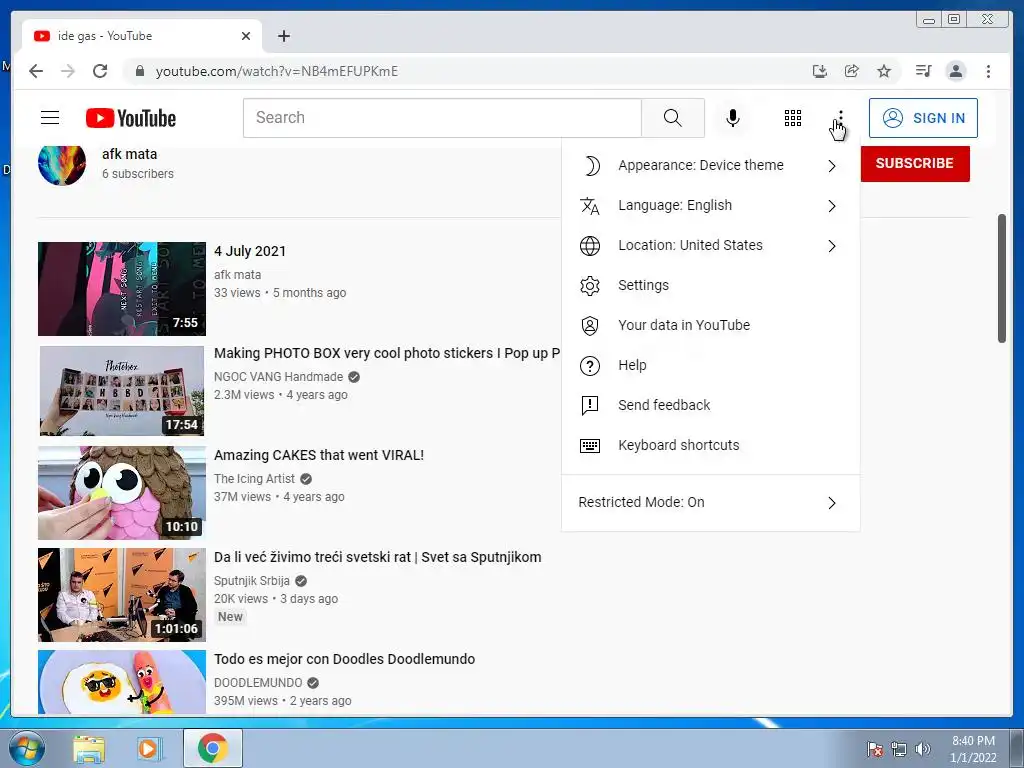This screenshot has height=768, width=1024.
Task: Open Windows Explorer from taskbar
Action: click(x=89, y=748)
